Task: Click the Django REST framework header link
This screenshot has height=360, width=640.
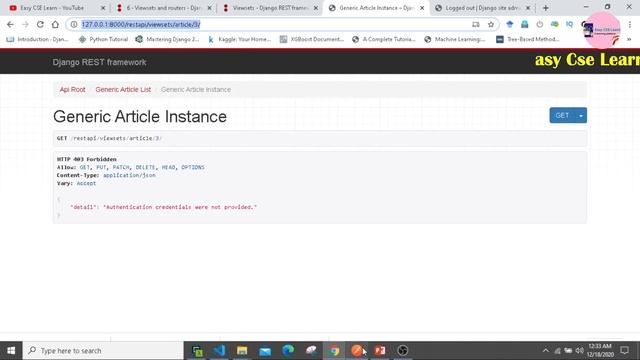Action: [99, 62]
